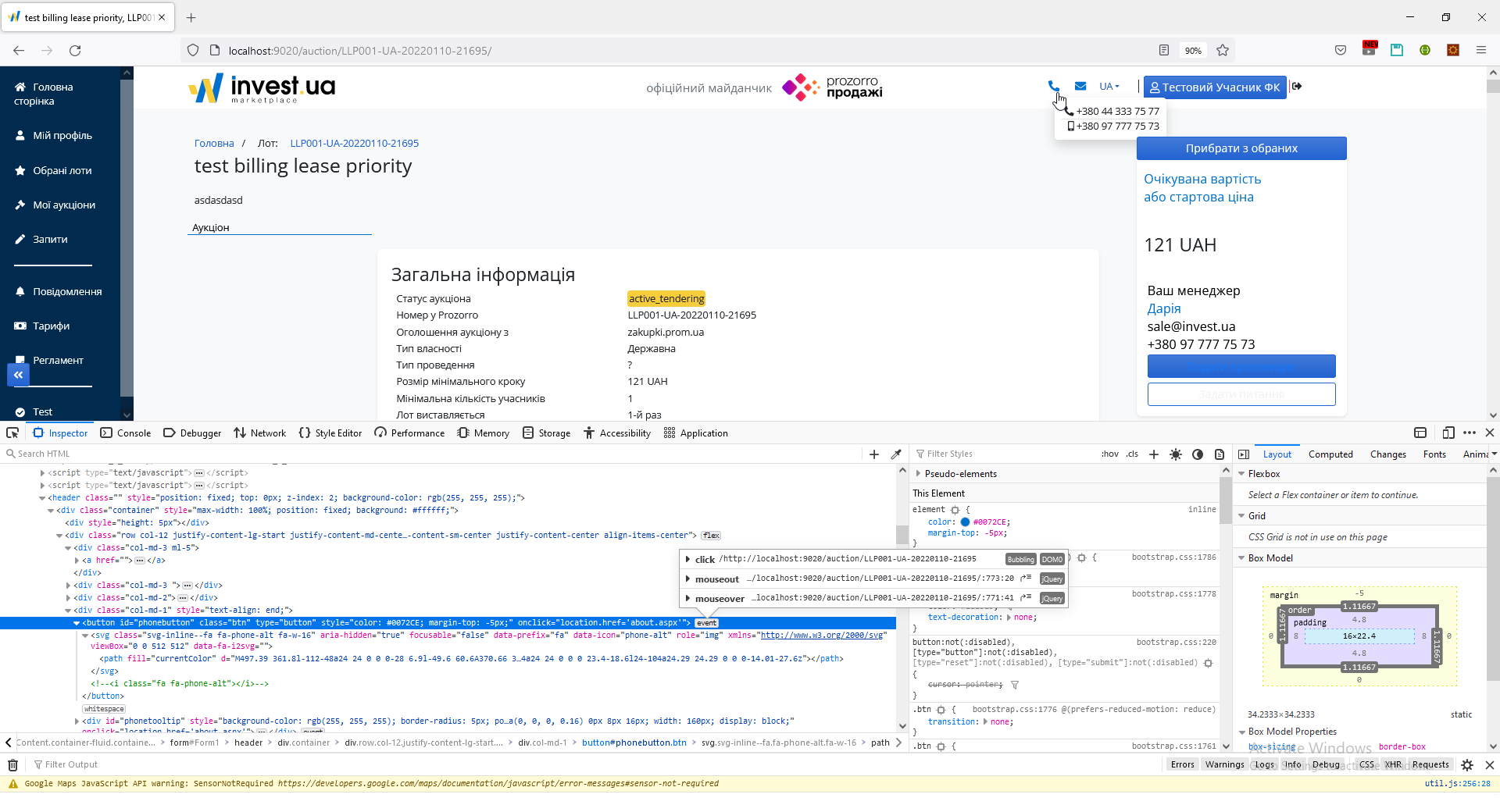
Task: Open the Style Editor tab
Action: coord(330,433)
